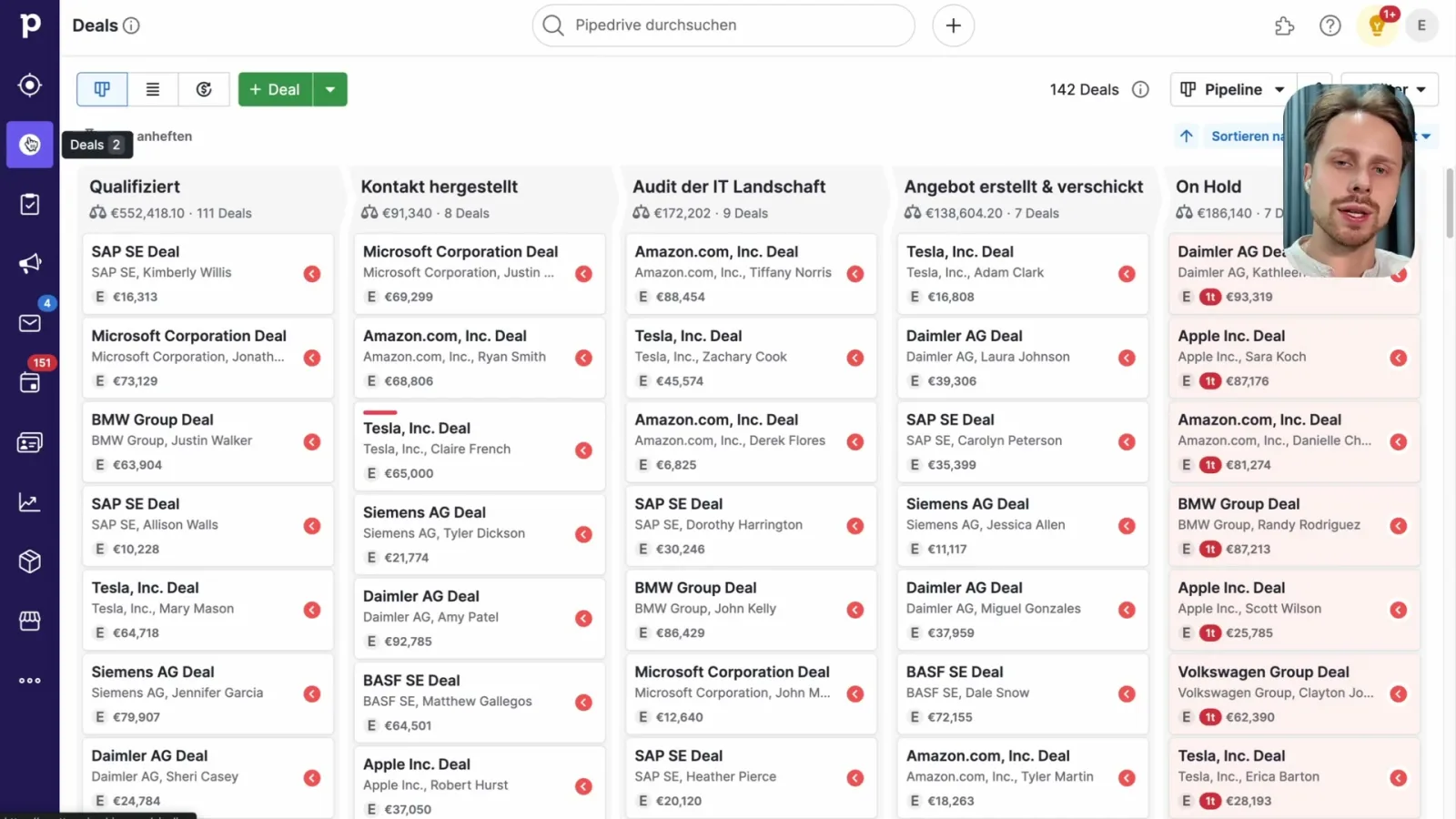Screen dimensions: 1456x819
Task: Open the help question mark icon
Action: tap(1330, 25)
